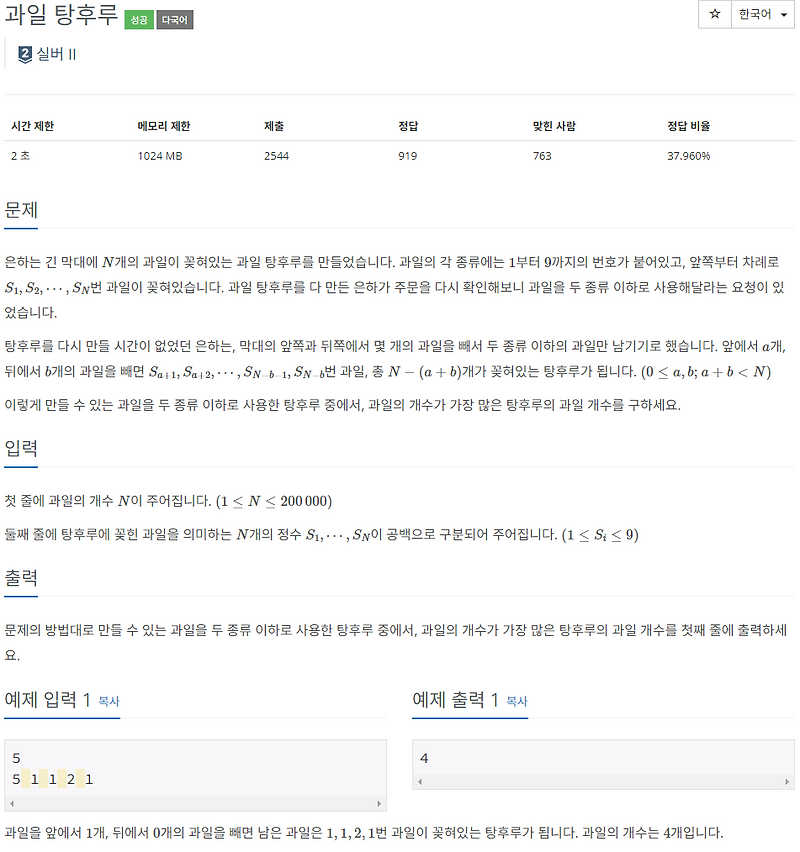Click the 정답 count value 919
This screenshot has height=852, width=800.
click(407, 155)
